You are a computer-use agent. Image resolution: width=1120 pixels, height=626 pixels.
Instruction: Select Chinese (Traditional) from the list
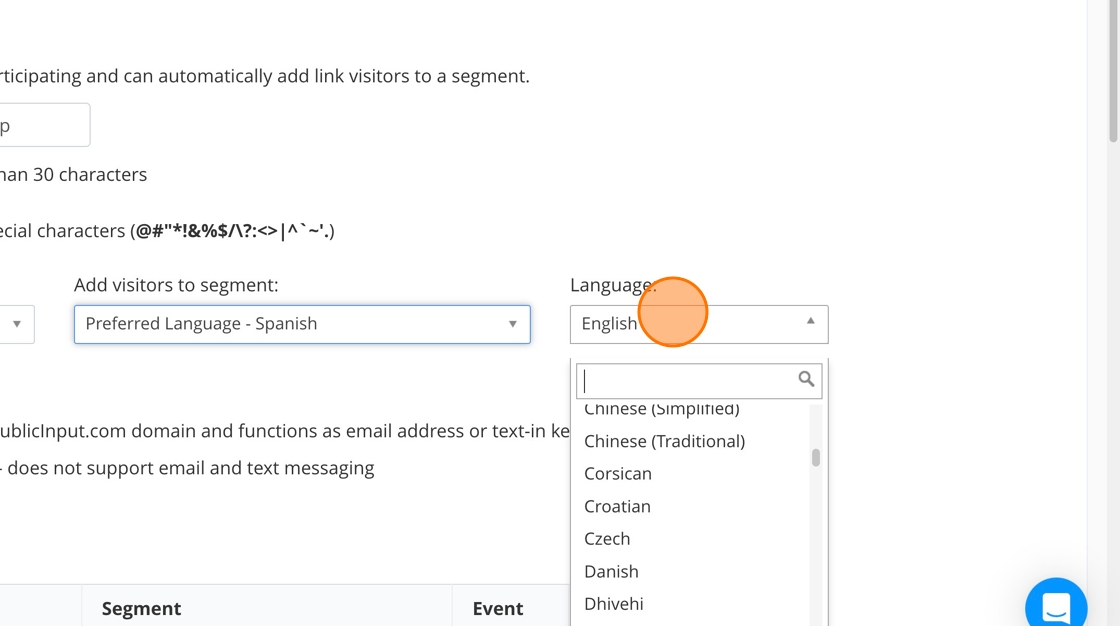coord(664,441)
